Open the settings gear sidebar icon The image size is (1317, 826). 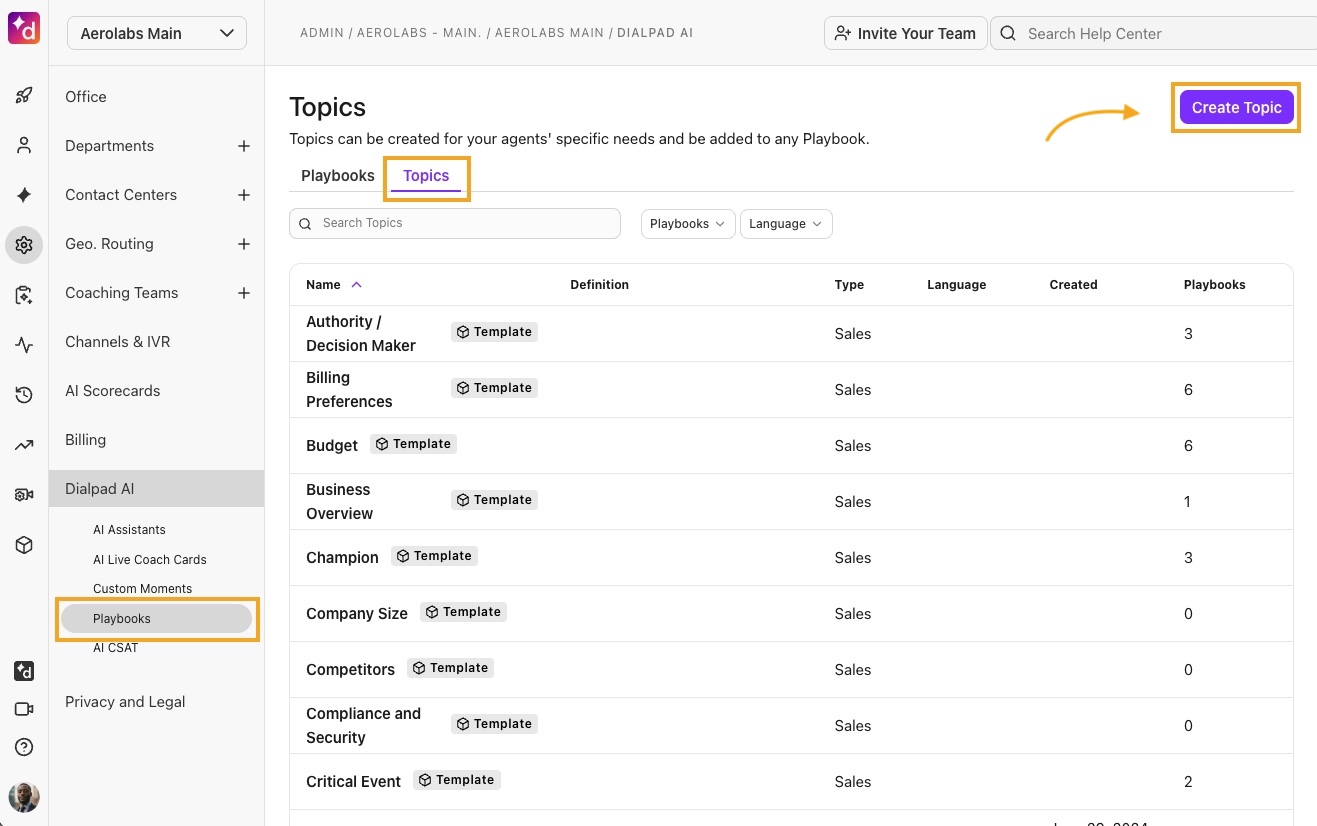coord(24,244)
